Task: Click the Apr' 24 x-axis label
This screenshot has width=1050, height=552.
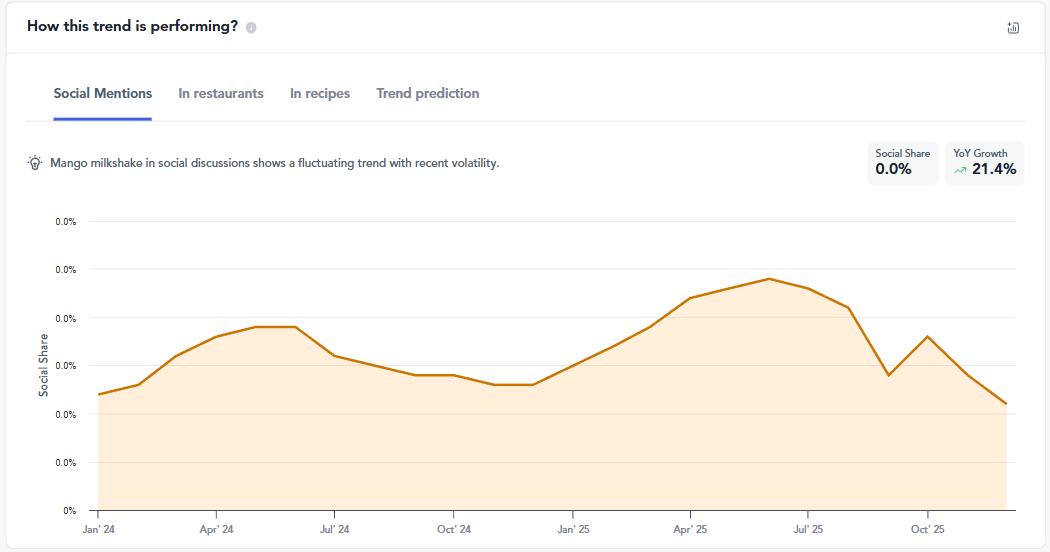Action: coord(216,529)
